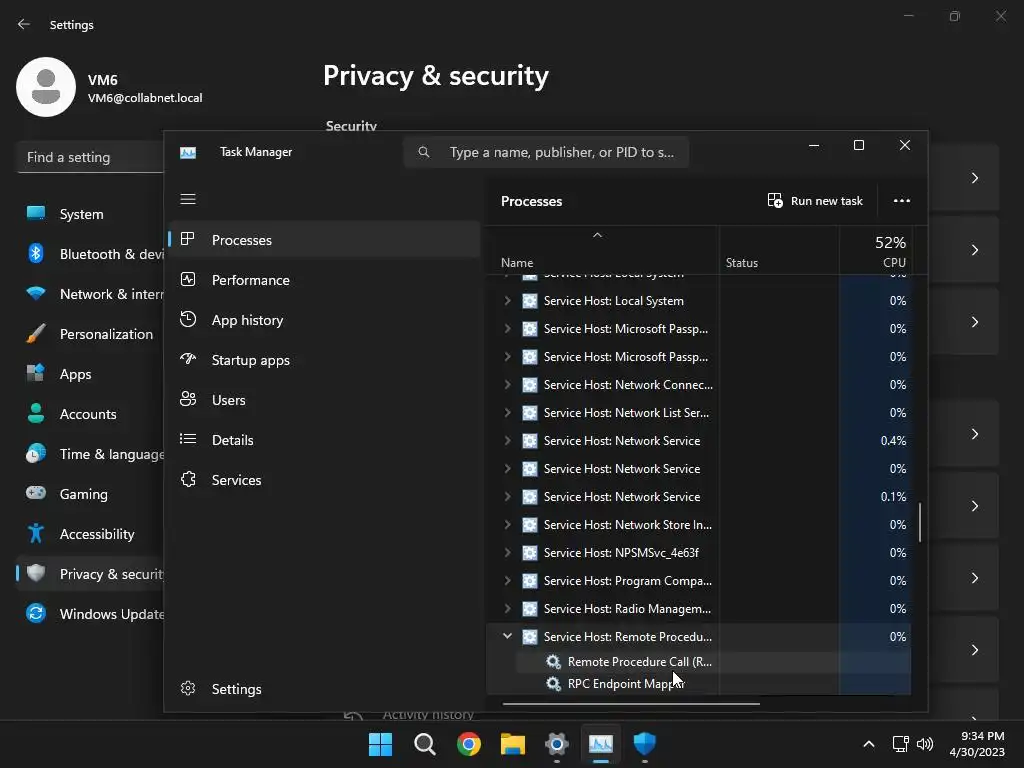The image size is (1024, 768).
Task: Show hidden system tray icons
Action: click(869, 744)
